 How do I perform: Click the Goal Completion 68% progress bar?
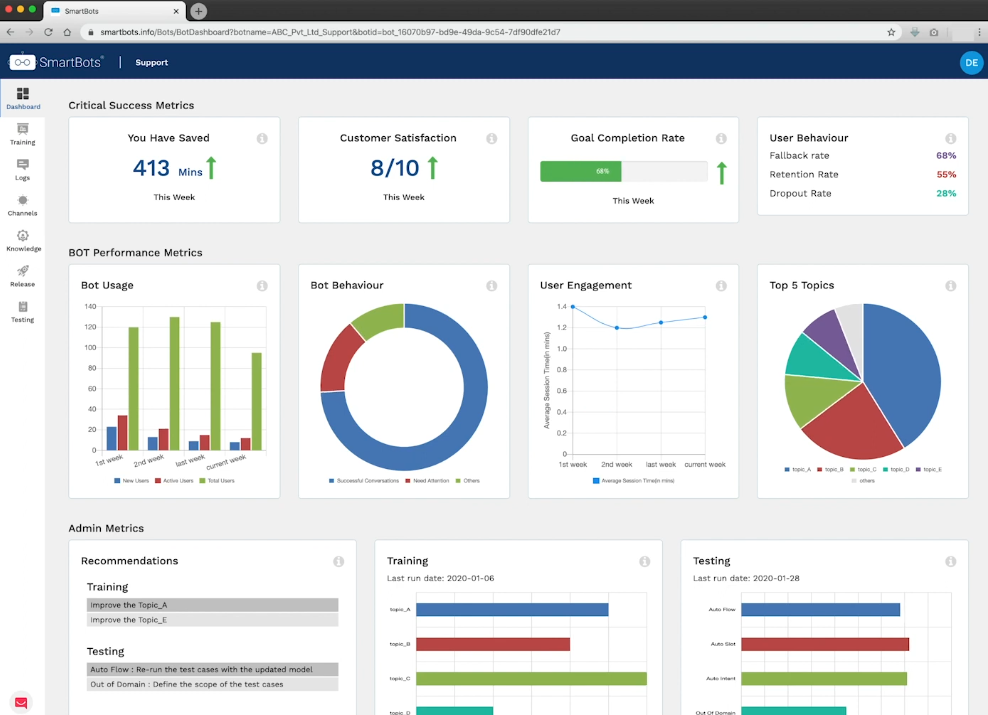tap(624, 171)
